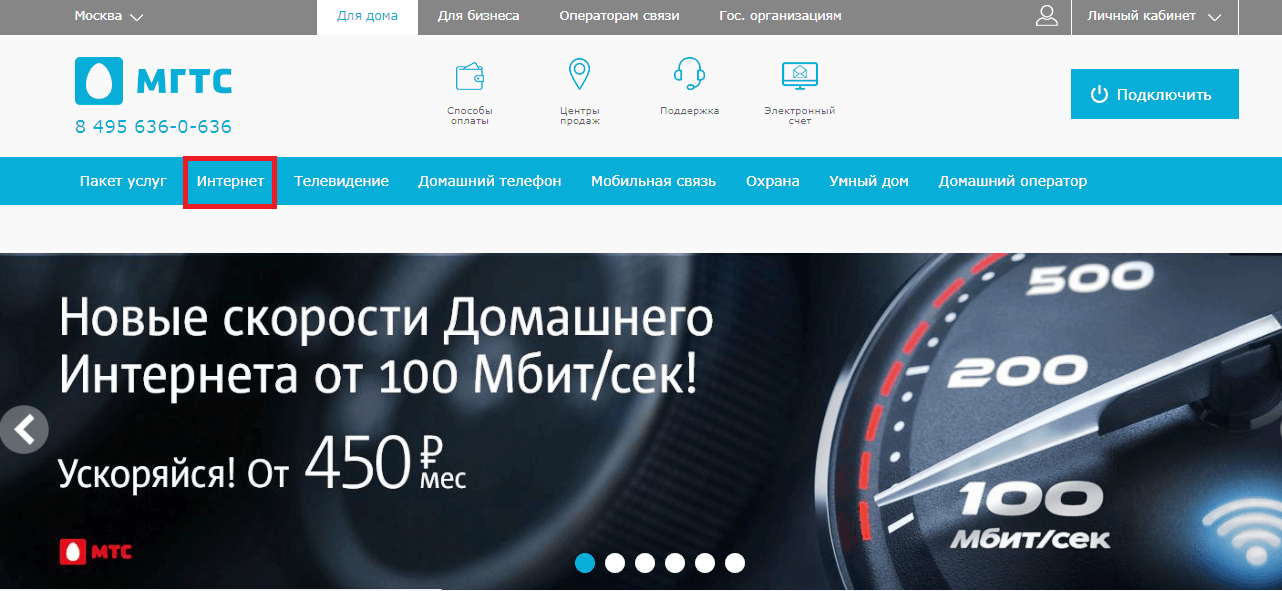This screenshot has width=1282, height=591.
Task: Click the user profile icon
Action: [x=1047, y=16]
